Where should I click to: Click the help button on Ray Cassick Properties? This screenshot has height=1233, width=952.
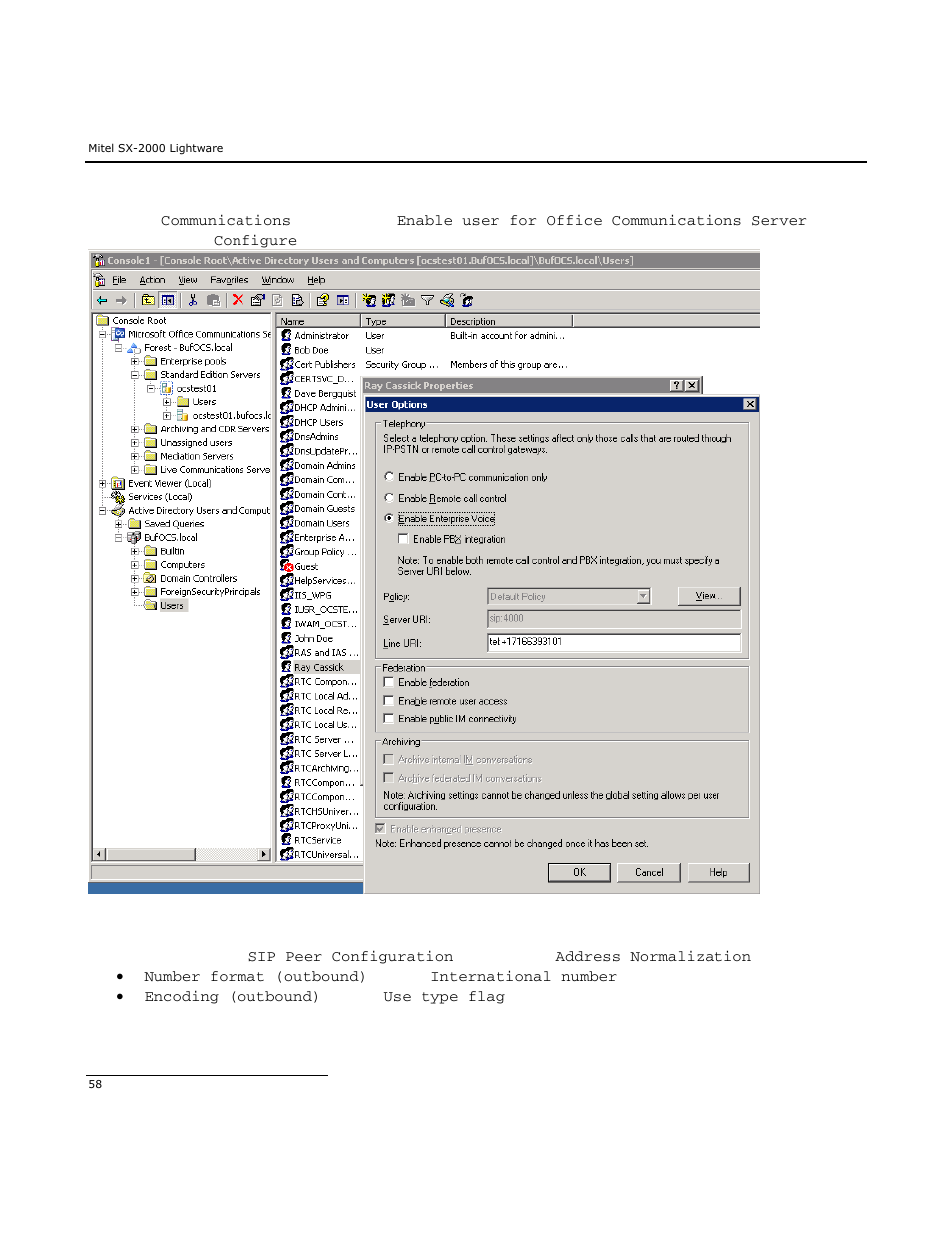point(676,385)
